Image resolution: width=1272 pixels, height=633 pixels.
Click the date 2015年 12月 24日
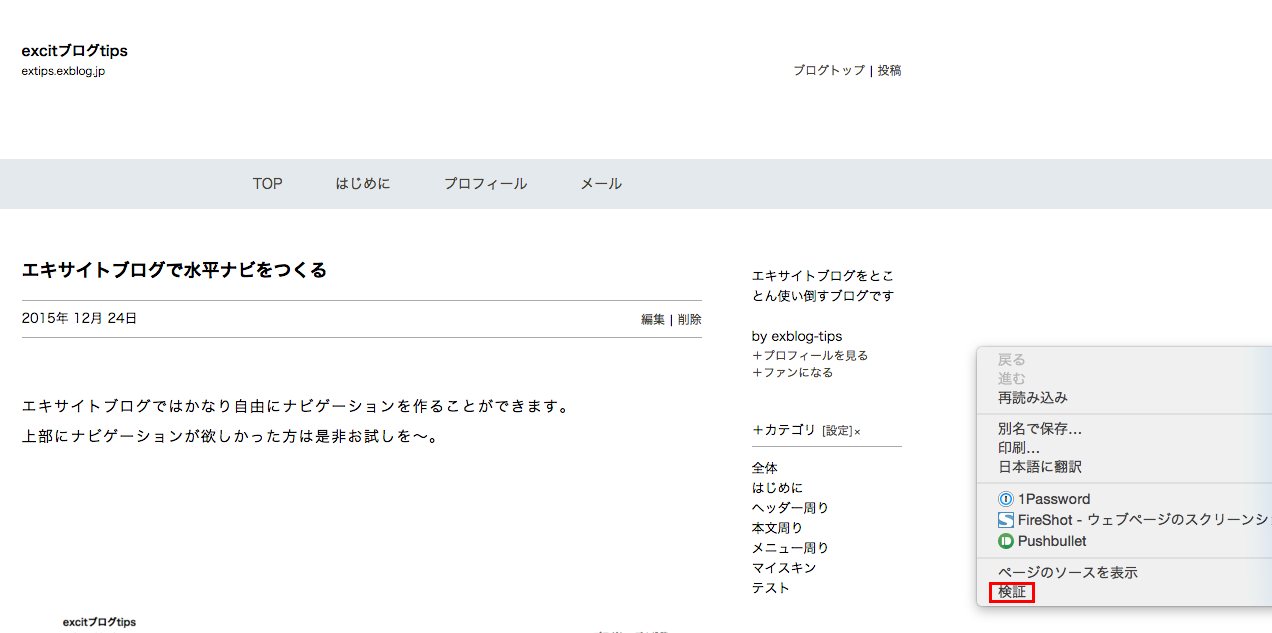coord(79,319)
